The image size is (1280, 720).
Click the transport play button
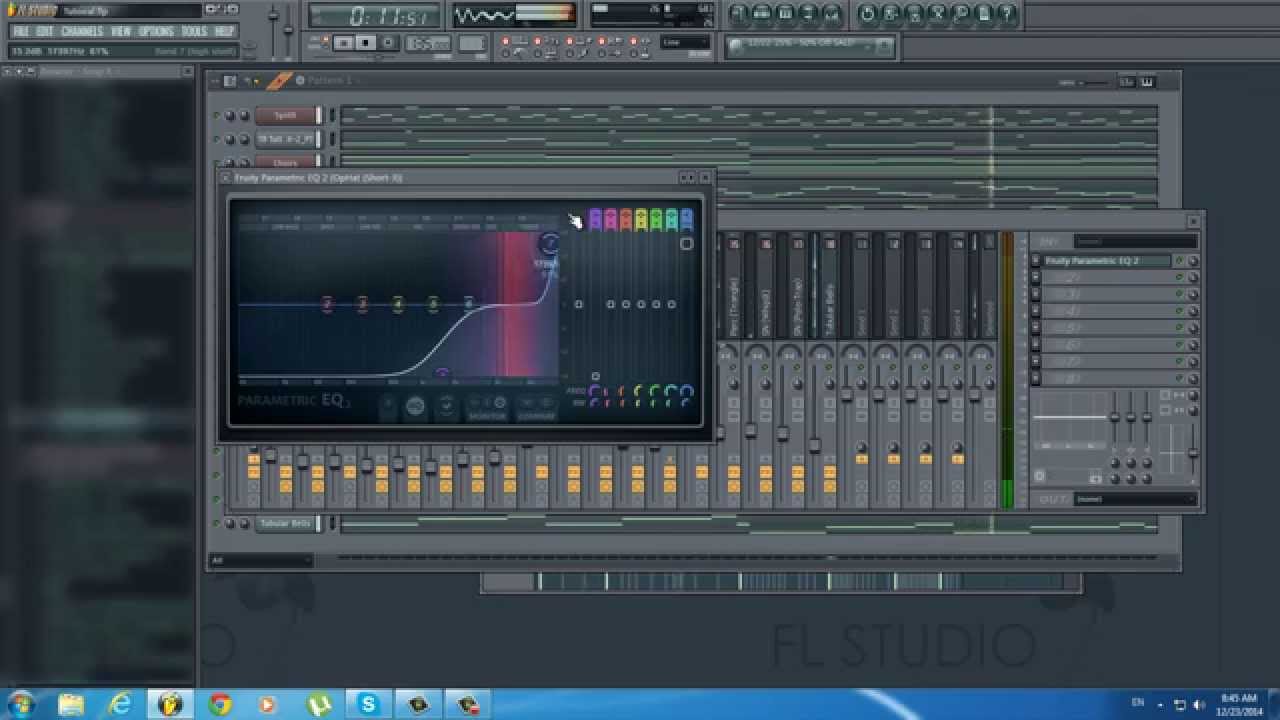pos(345,43)
